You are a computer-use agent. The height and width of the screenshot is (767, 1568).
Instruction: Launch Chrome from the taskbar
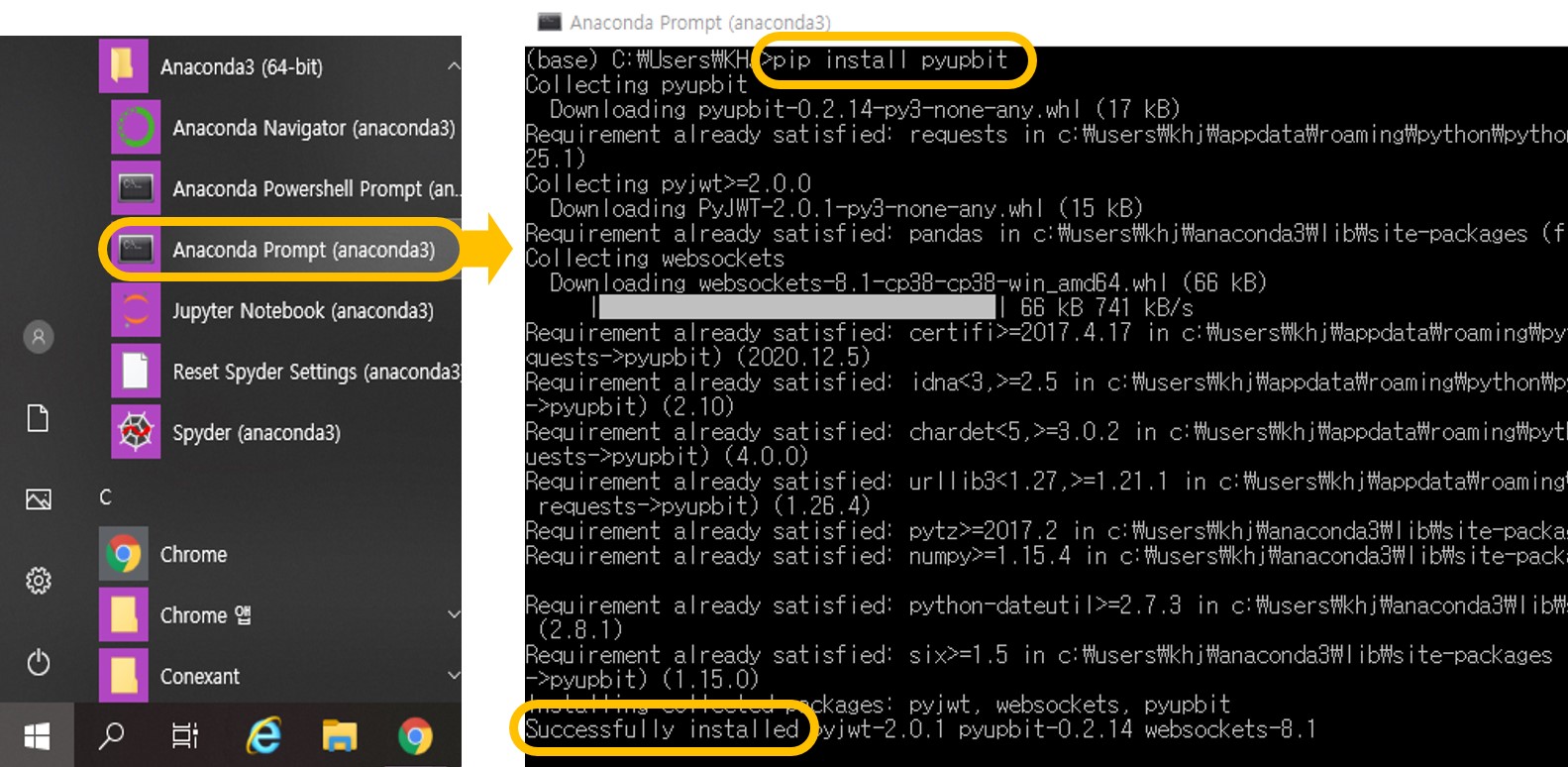[415, 736]
